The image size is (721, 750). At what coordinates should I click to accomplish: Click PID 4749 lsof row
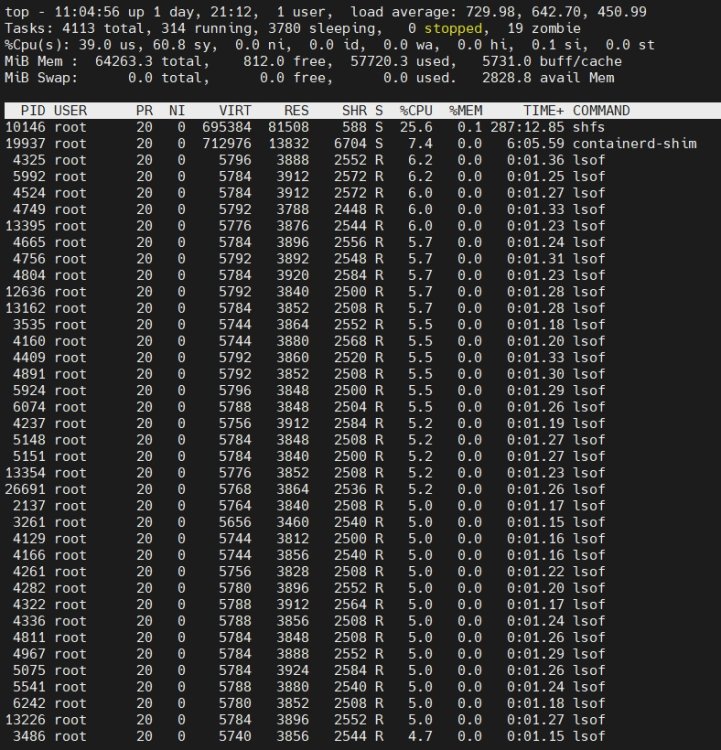[305, 210]
